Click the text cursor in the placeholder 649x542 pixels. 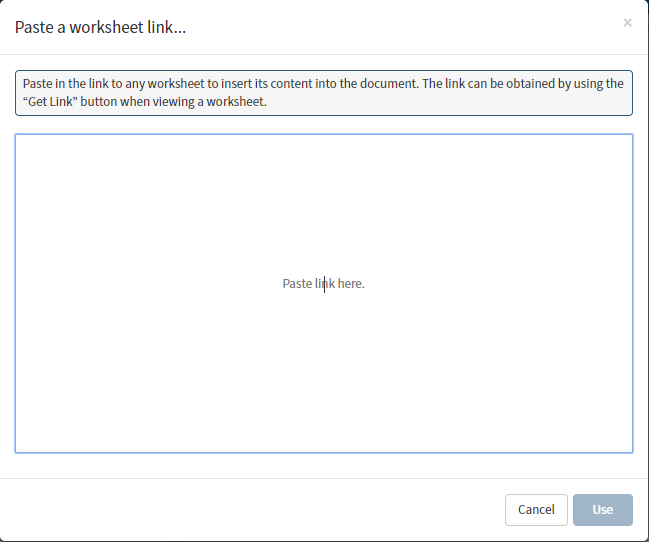pyautogui.click(x=324, y=284)
